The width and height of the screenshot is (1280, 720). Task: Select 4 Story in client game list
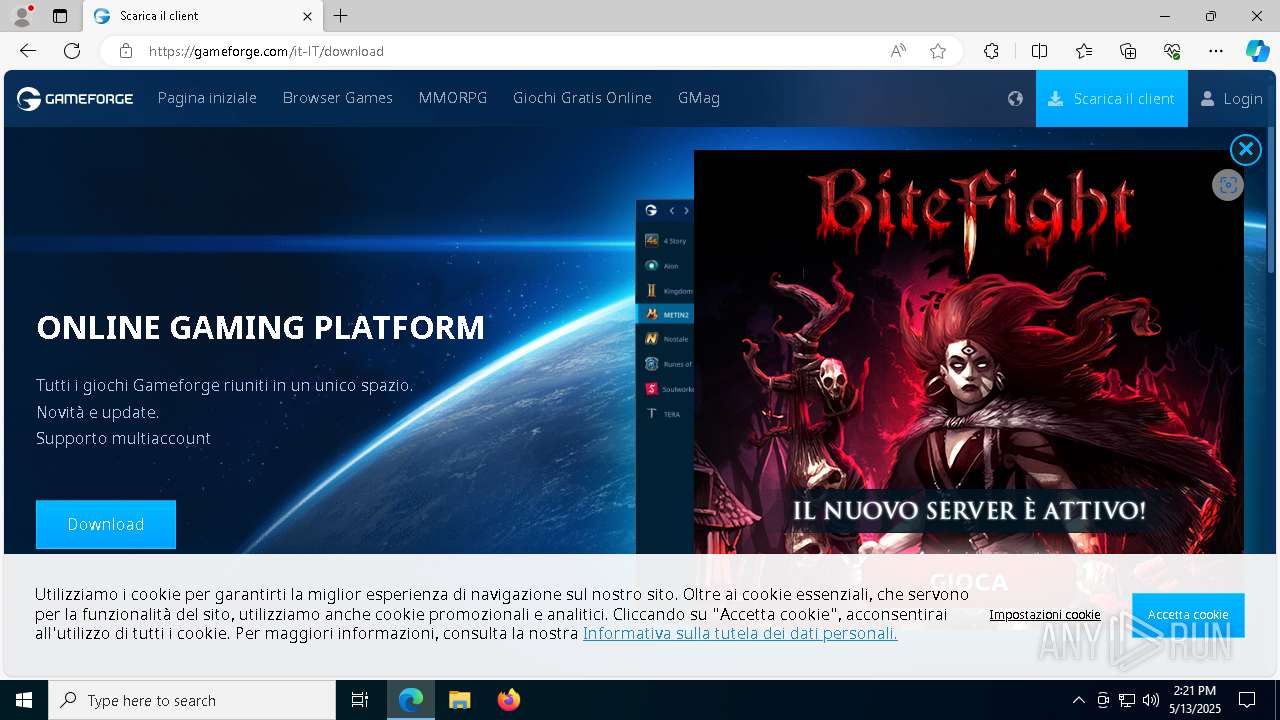click(x=665, y=240)
